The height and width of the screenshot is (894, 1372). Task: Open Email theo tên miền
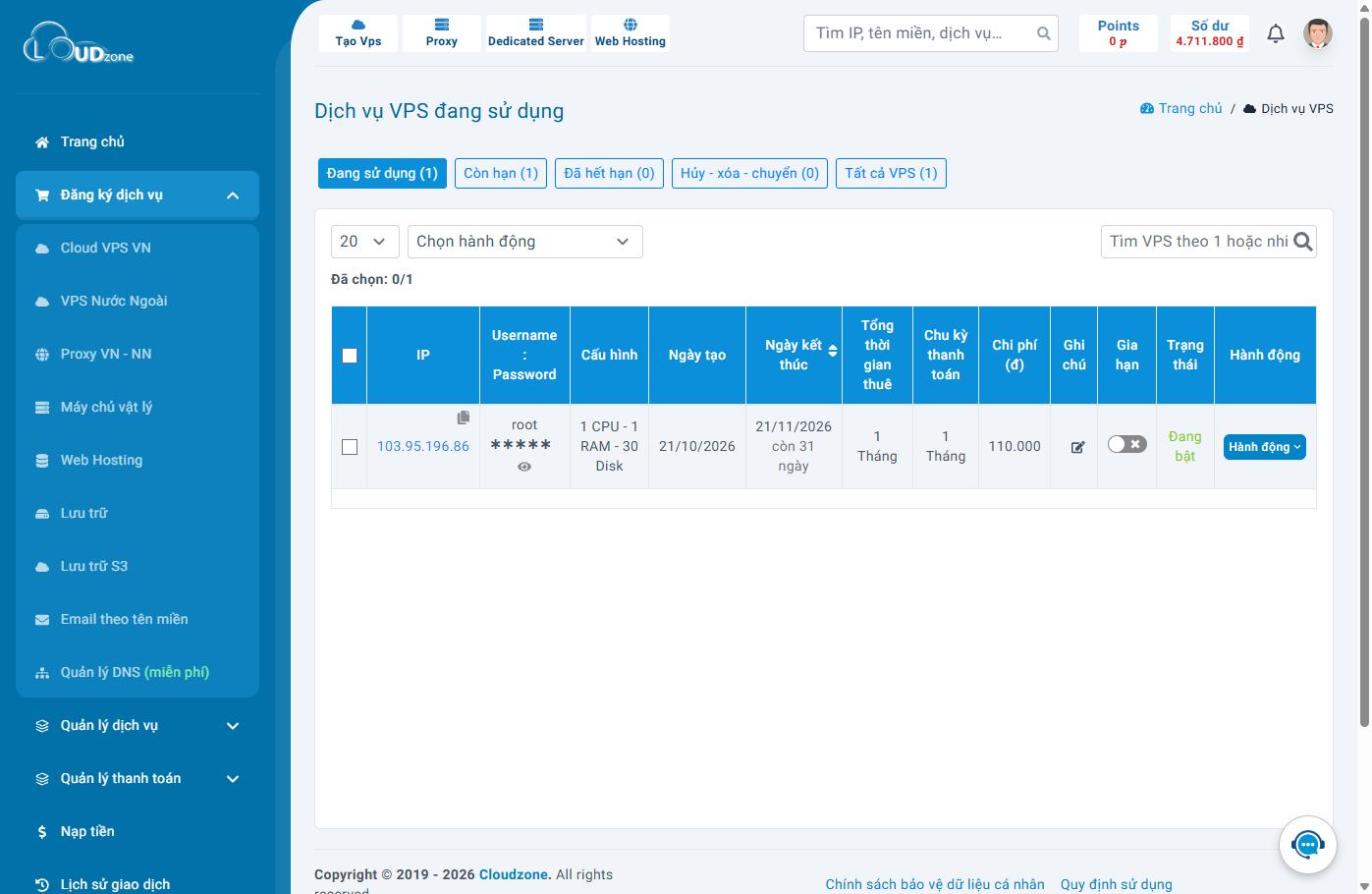[137, 619]
